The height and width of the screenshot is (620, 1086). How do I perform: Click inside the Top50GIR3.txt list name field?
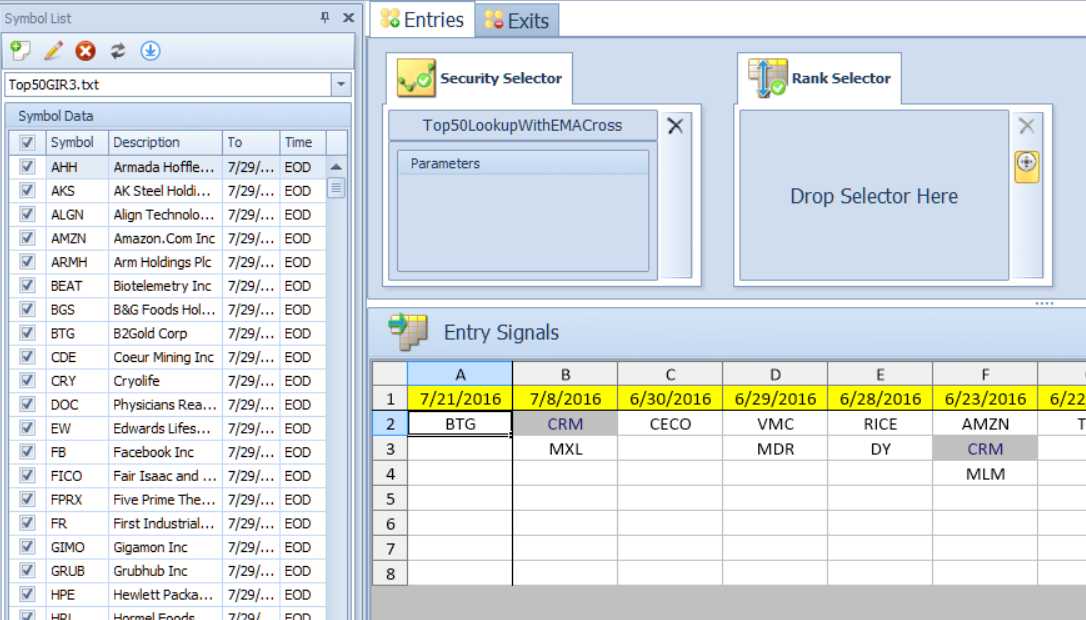coord(168,85)
